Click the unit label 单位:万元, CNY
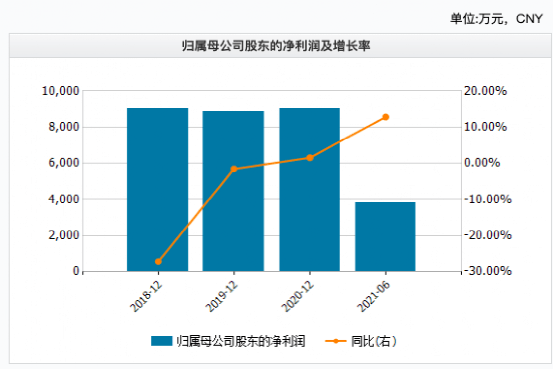Viewport: 553px width, 369px height. (x=496, y=19)
